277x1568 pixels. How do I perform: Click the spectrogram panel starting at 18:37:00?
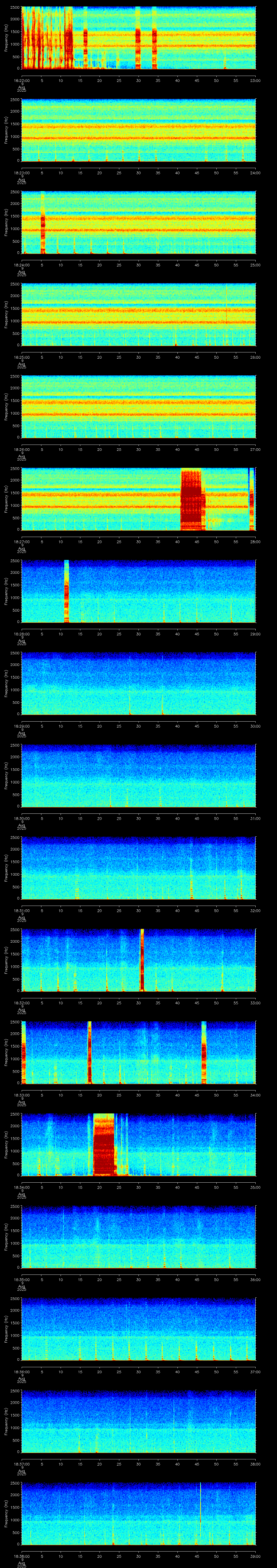tap(138, 1421)
